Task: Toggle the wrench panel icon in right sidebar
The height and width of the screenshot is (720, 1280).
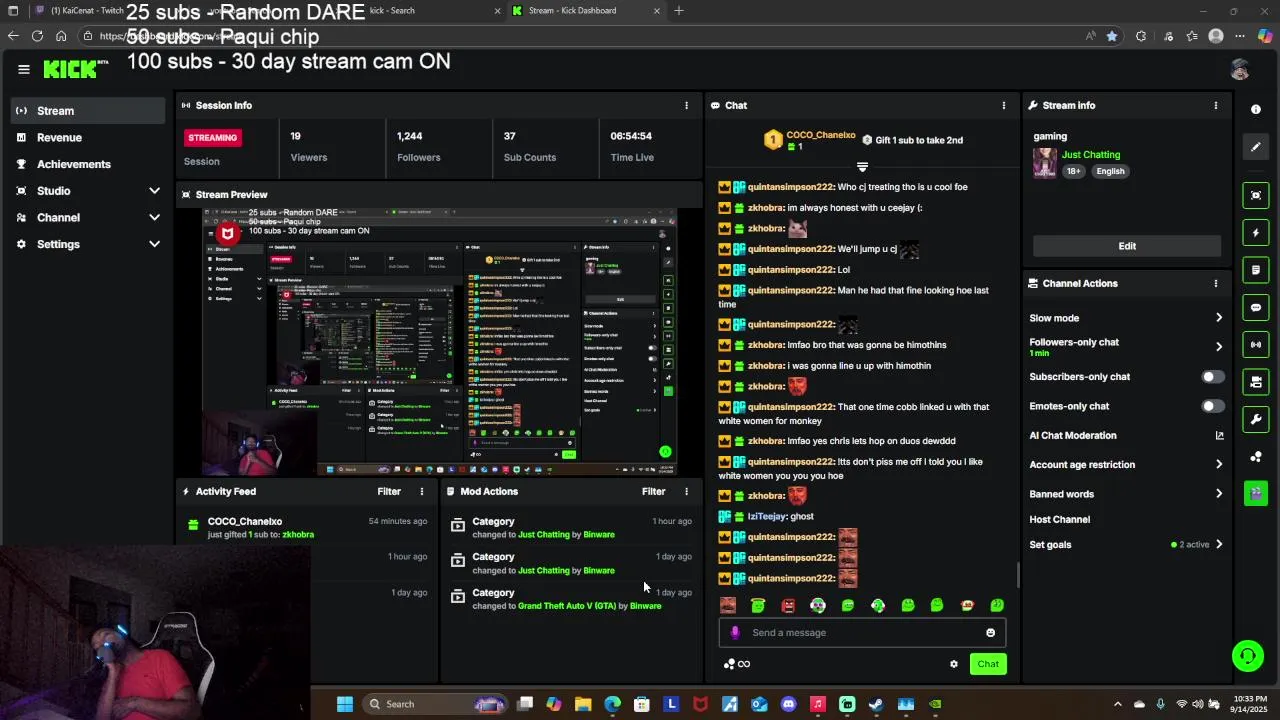Action: coord(1256,419)
